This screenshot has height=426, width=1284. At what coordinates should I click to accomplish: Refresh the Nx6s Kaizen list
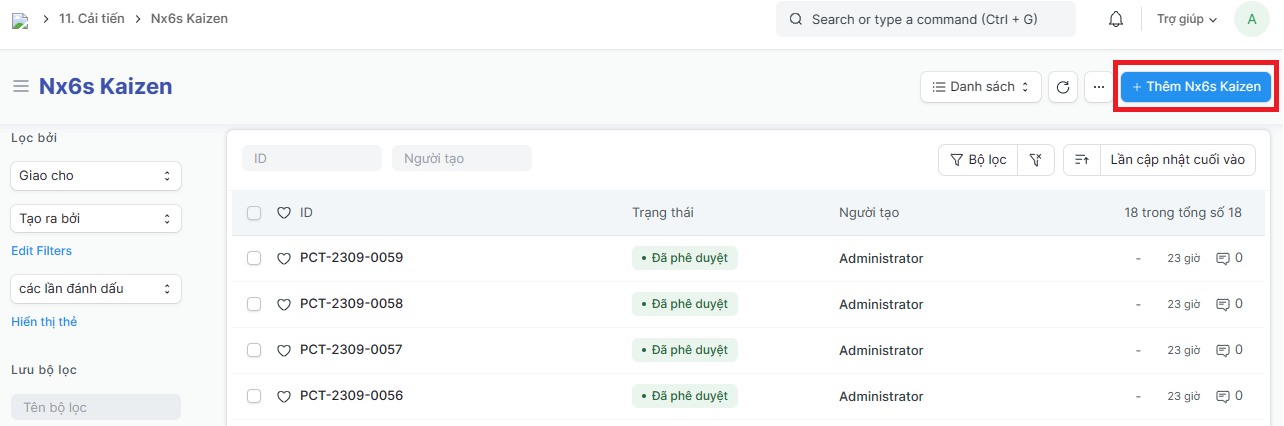click(x=1063, y=87)
